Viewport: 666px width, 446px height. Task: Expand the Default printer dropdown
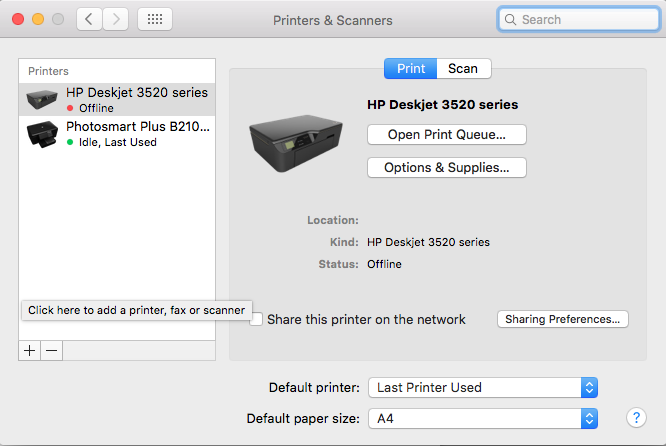tap(483, 387)
